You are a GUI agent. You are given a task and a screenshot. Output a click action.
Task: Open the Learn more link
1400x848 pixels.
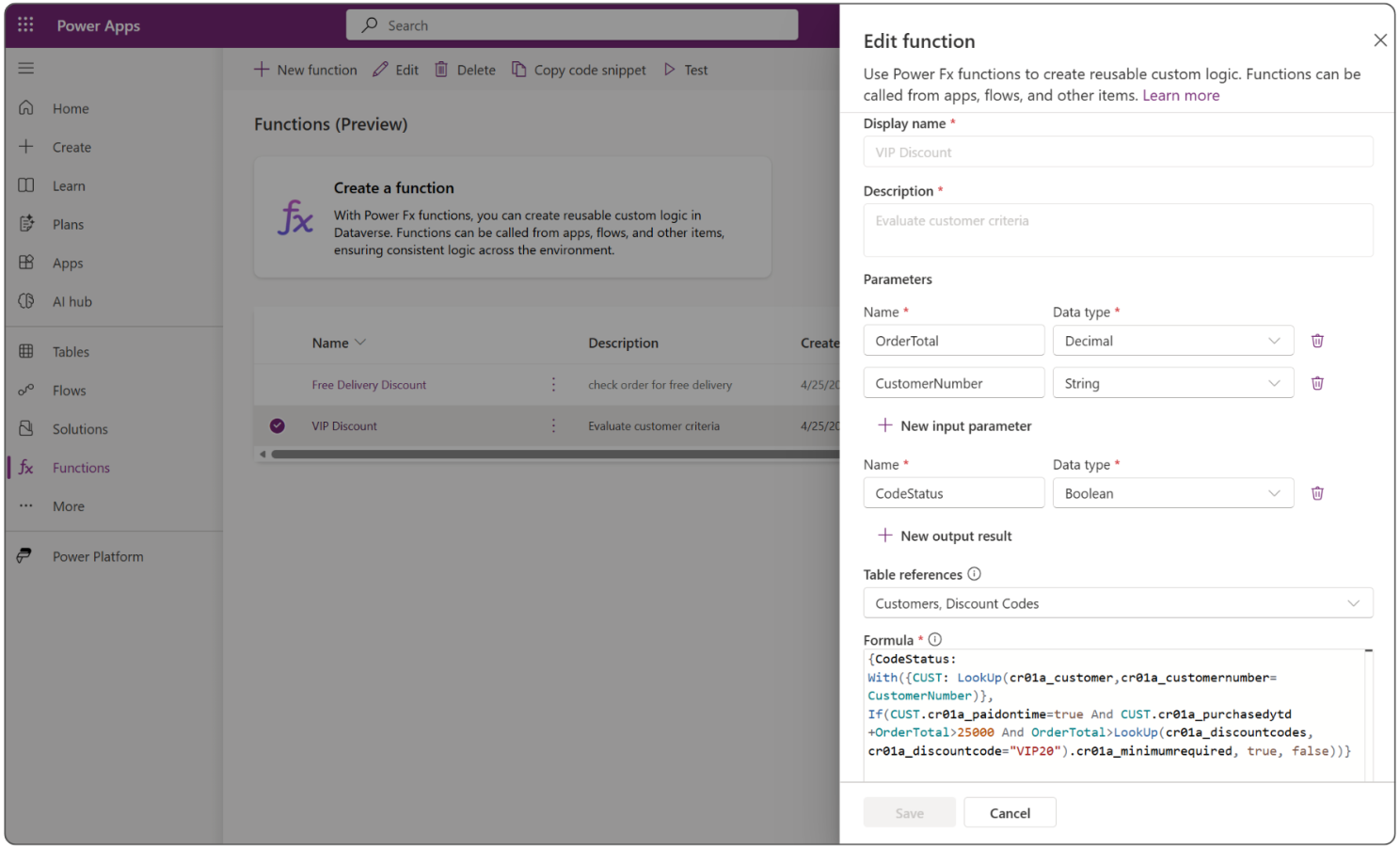(x=1181, y=95)
